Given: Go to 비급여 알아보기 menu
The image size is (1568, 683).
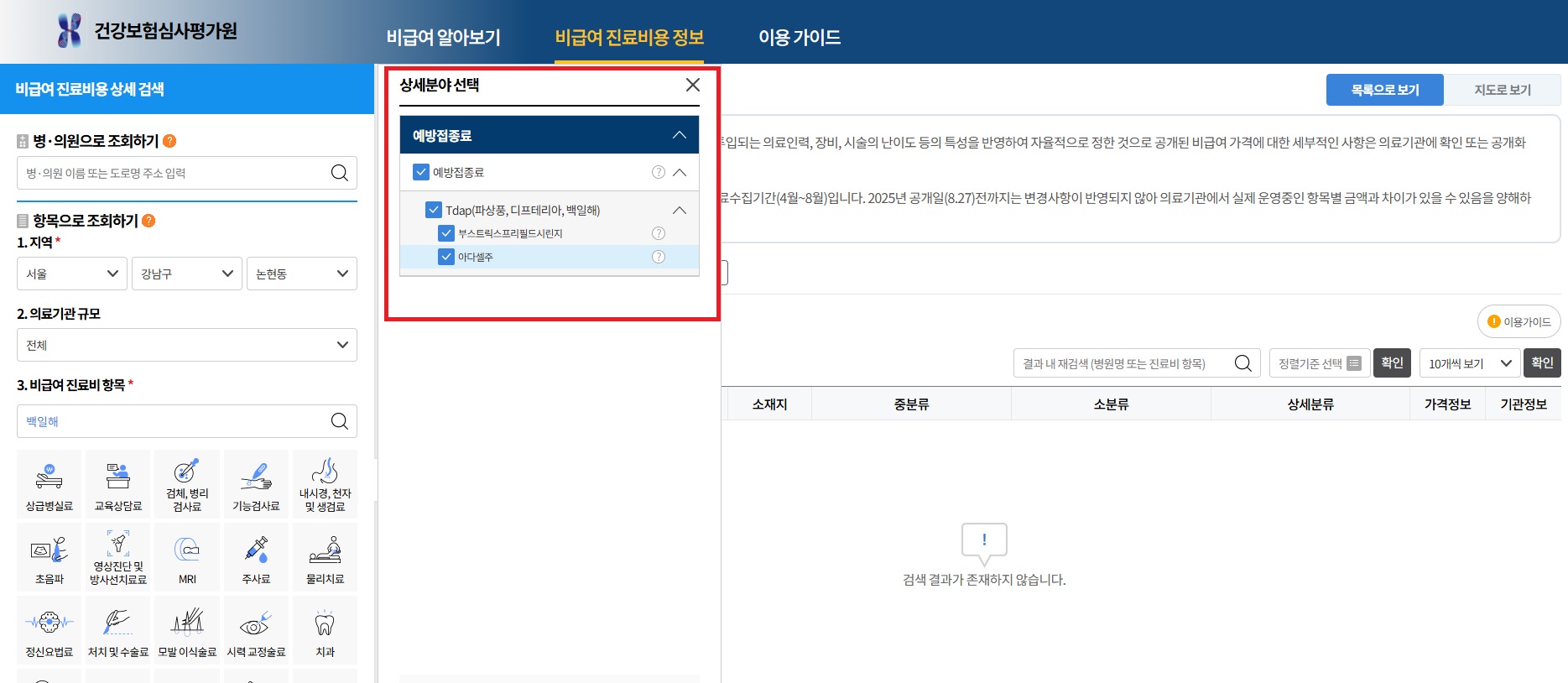Looking at the screenshot, I should pos(444,37).
